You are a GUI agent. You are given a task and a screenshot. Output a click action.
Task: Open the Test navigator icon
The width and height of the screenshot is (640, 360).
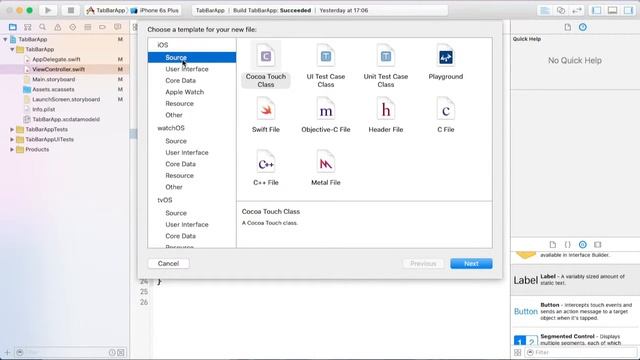[x=72, y=27]
